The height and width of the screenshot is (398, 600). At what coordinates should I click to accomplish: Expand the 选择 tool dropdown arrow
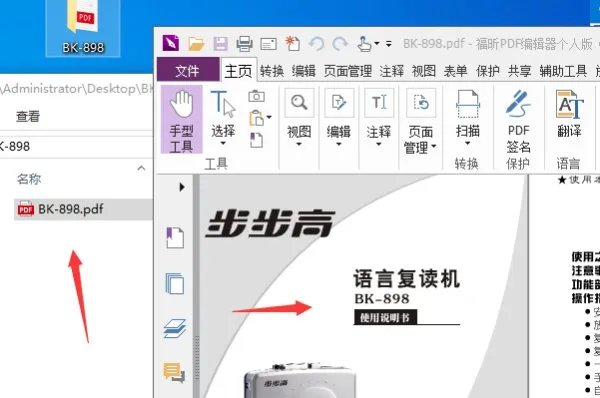coord(223,144)
